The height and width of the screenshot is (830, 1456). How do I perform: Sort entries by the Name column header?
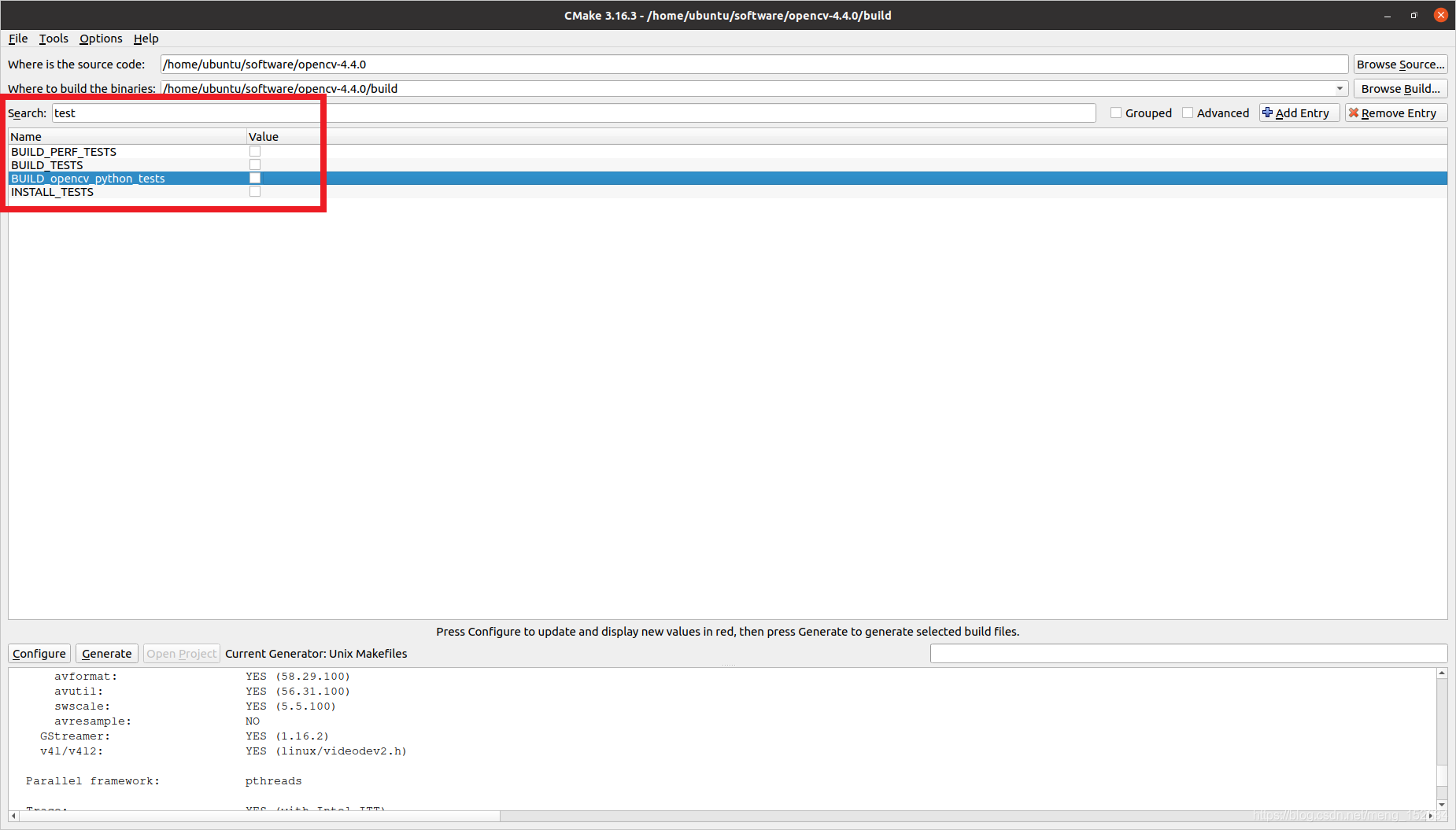(x=127, y=137)
